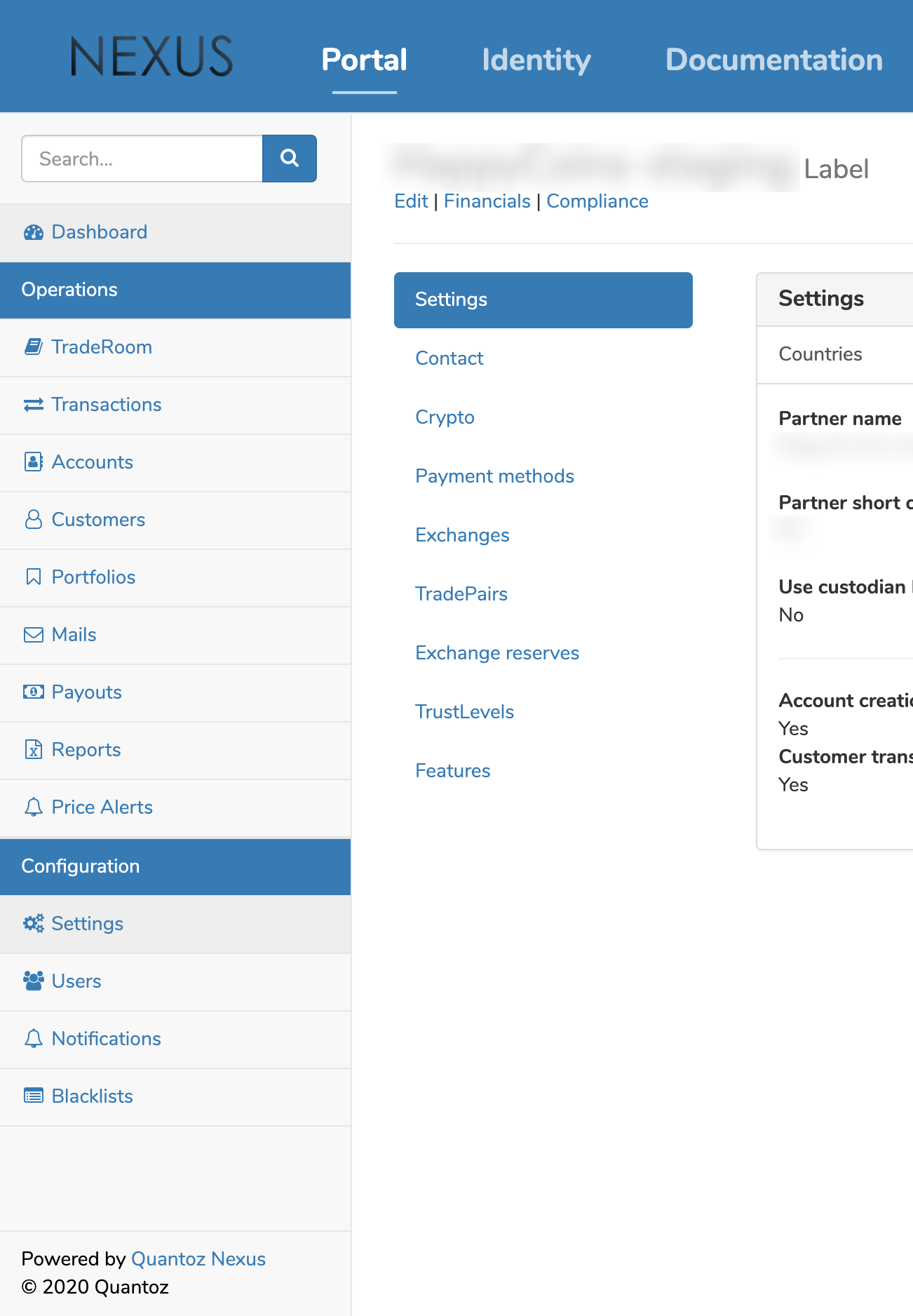Click the Dashboard gauge icon
This screenshot has height=1316, width=913.
[33, 232]
